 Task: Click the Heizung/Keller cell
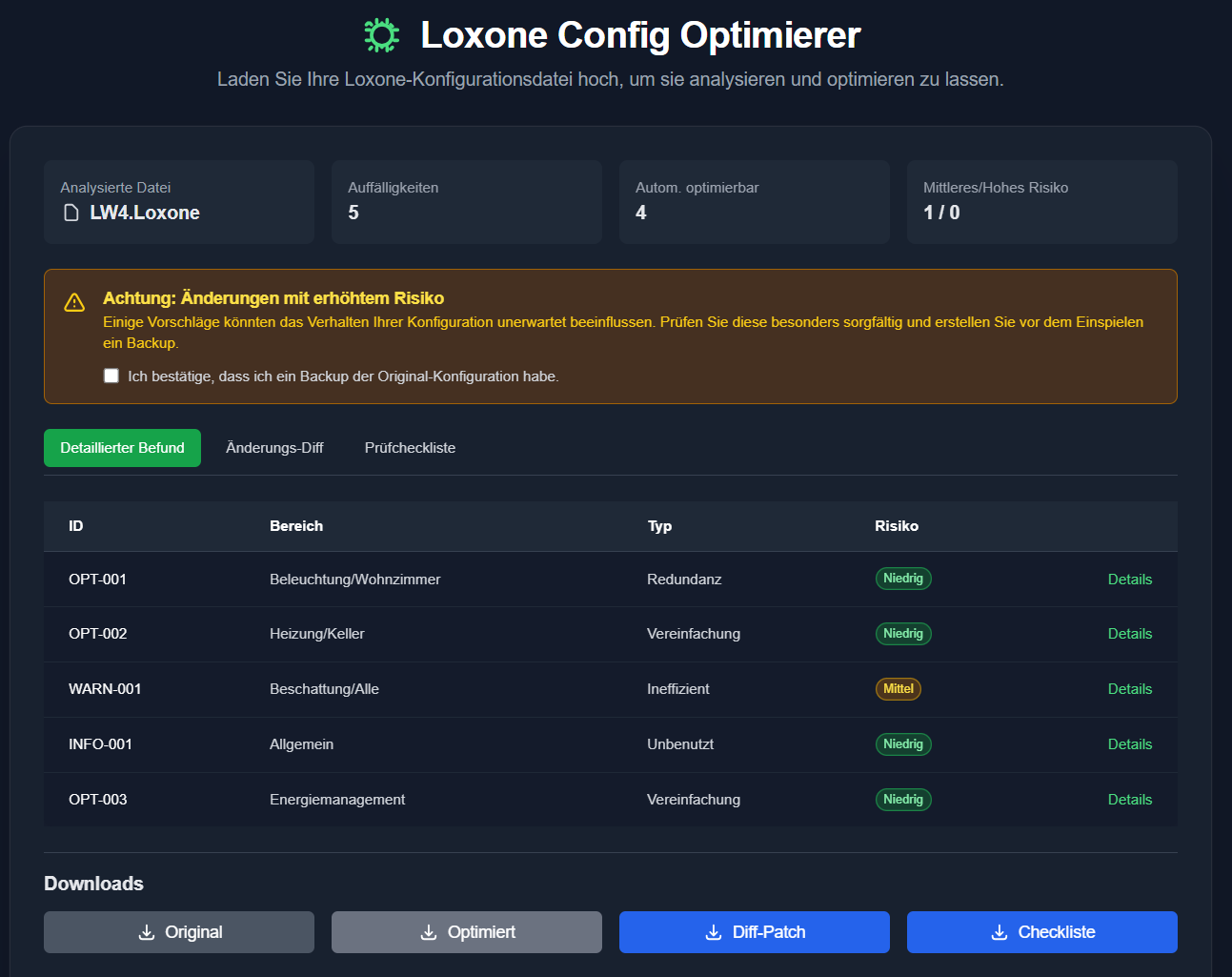click(x=316, y=634)
